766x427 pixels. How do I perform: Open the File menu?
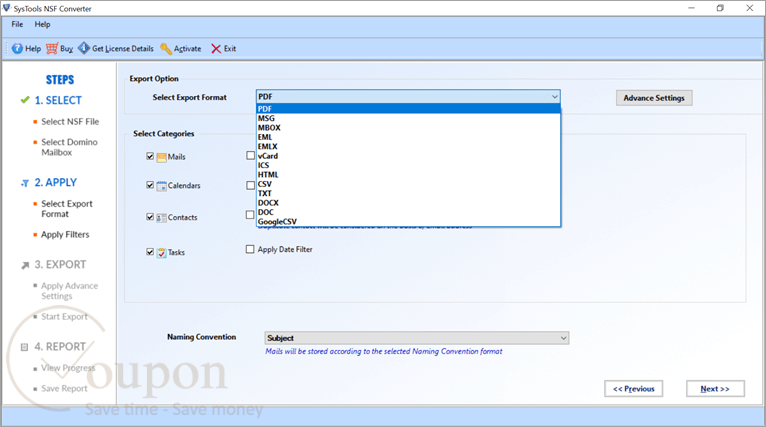[x=17, y=24]
